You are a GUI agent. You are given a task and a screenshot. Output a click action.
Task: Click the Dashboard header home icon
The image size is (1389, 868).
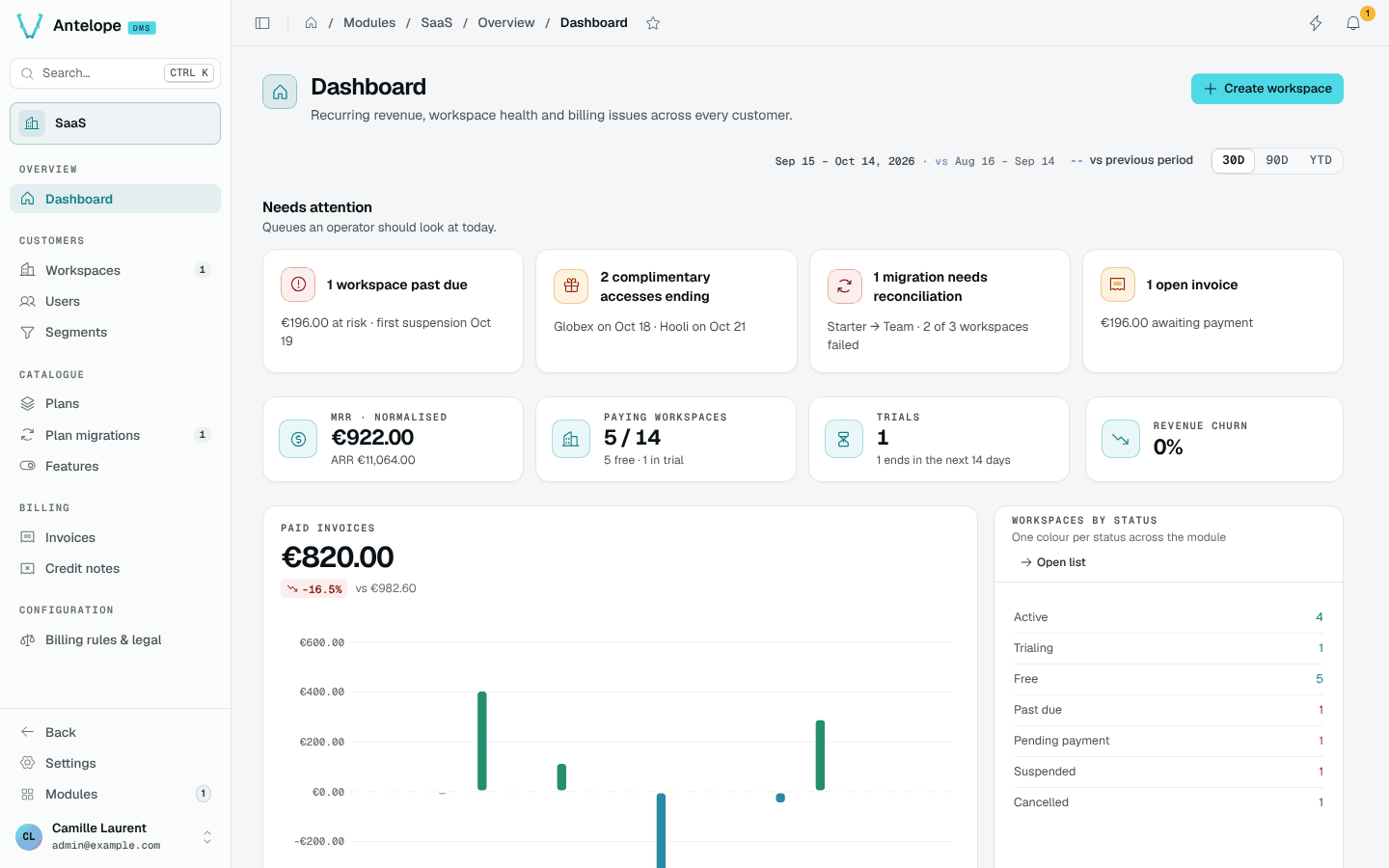(280, 92)
